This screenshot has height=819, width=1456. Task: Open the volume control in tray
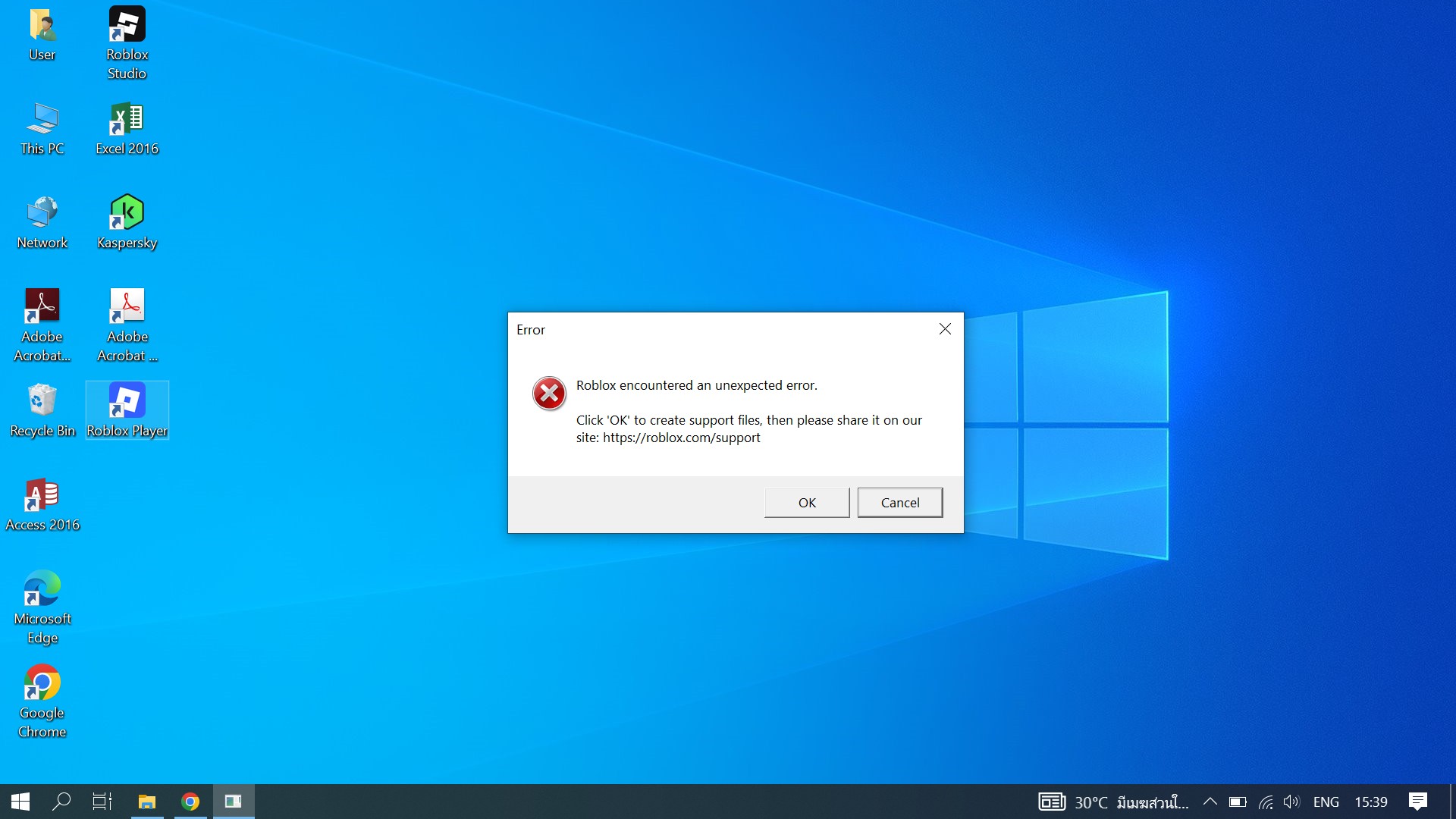pyautogui.click(x=1291, y=802)
